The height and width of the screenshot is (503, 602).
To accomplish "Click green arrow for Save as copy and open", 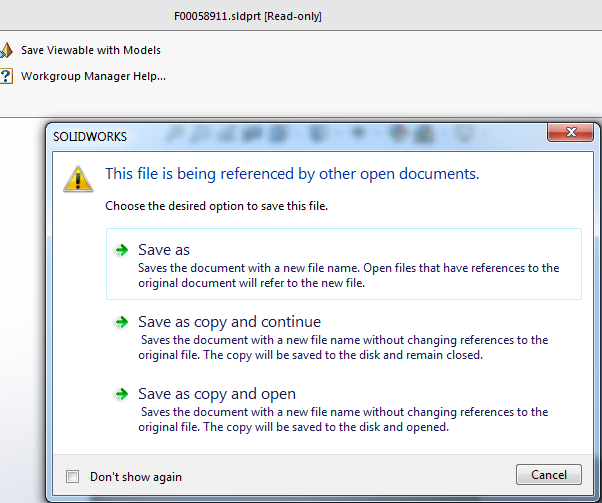I will point(122,394).
